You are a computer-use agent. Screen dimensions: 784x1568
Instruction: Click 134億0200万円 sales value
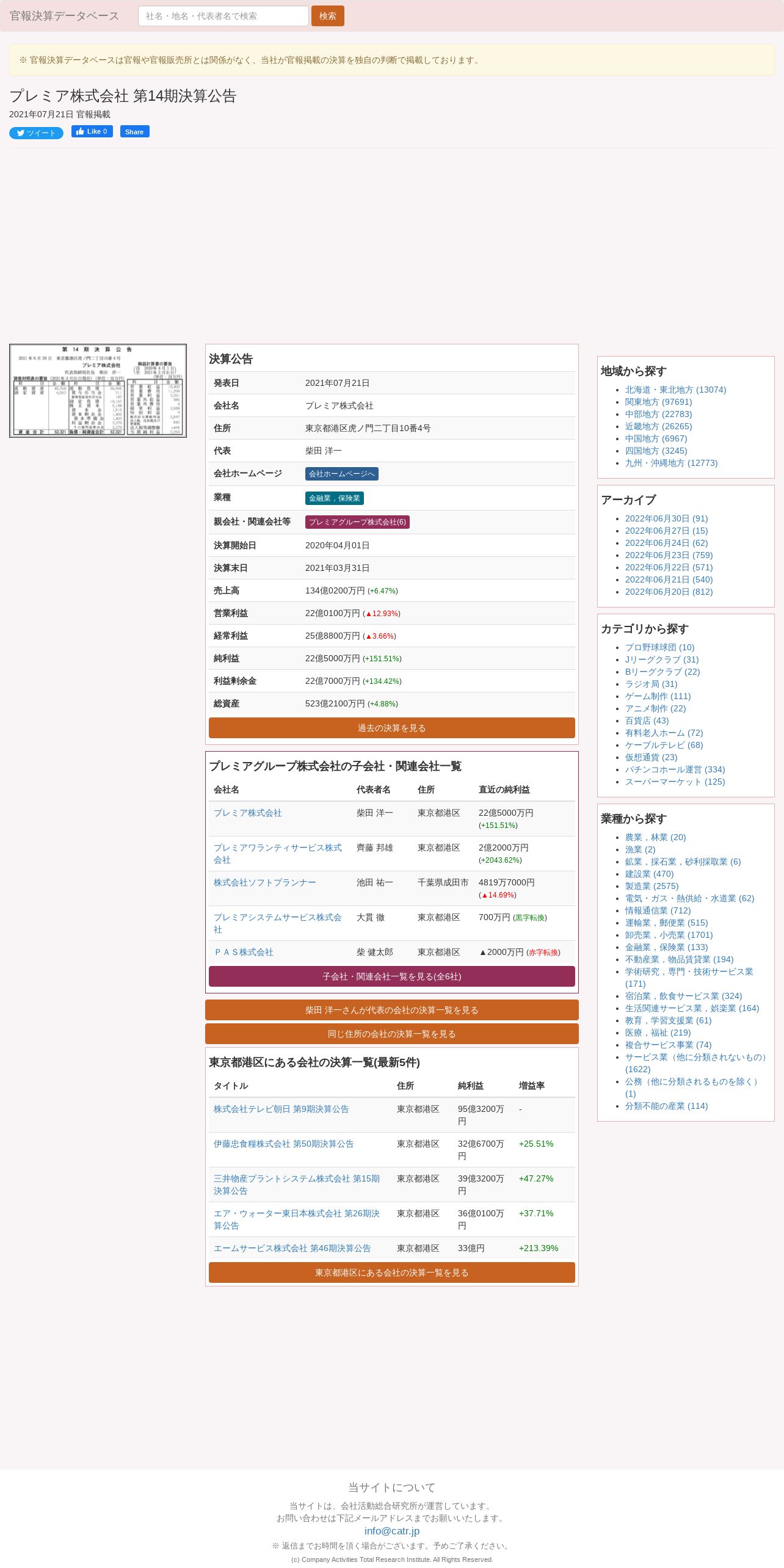335,590
